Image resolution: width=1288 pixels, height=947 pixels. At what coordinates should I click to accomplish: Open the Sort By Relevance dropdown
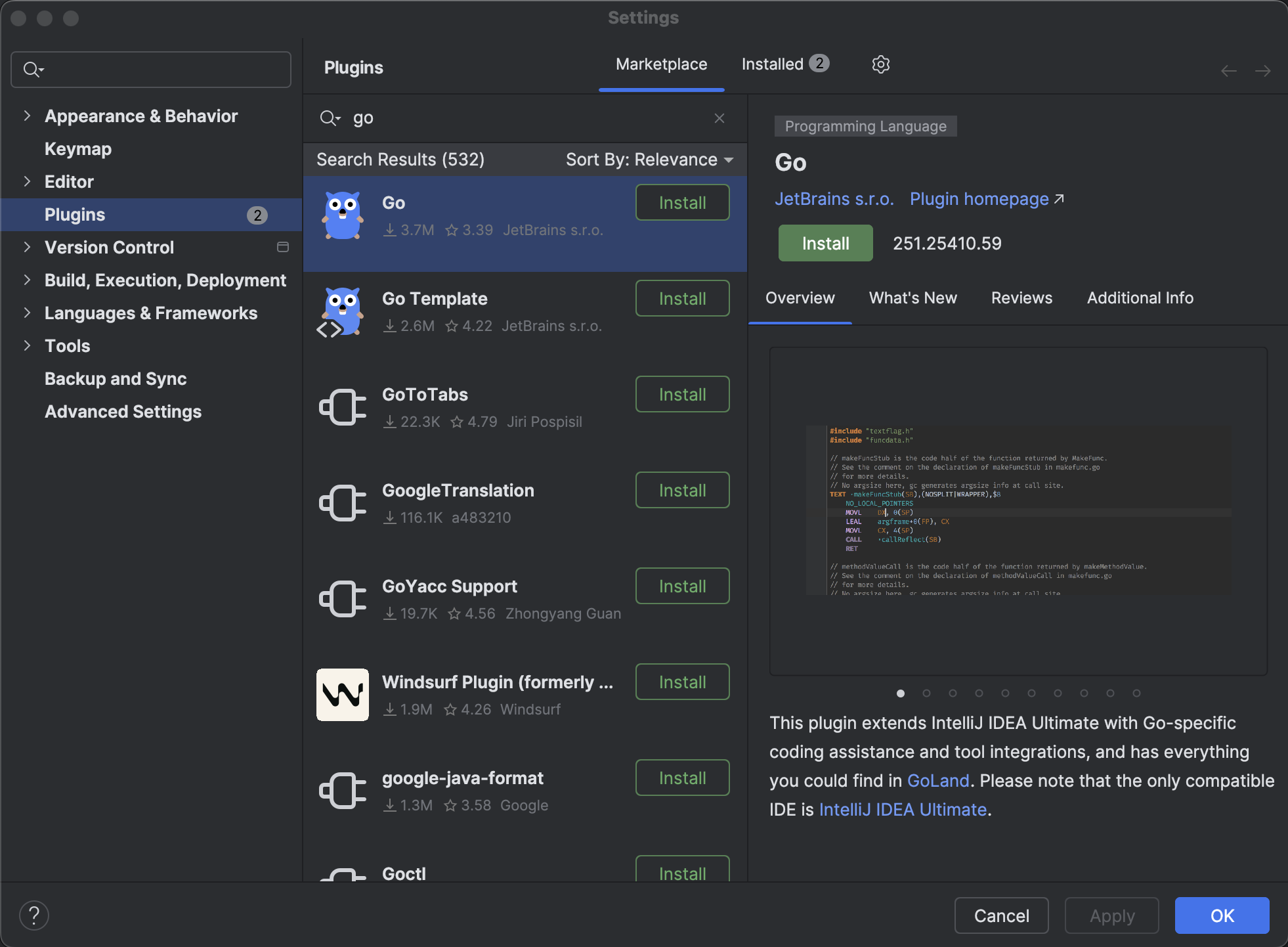[x=649, y=160]
